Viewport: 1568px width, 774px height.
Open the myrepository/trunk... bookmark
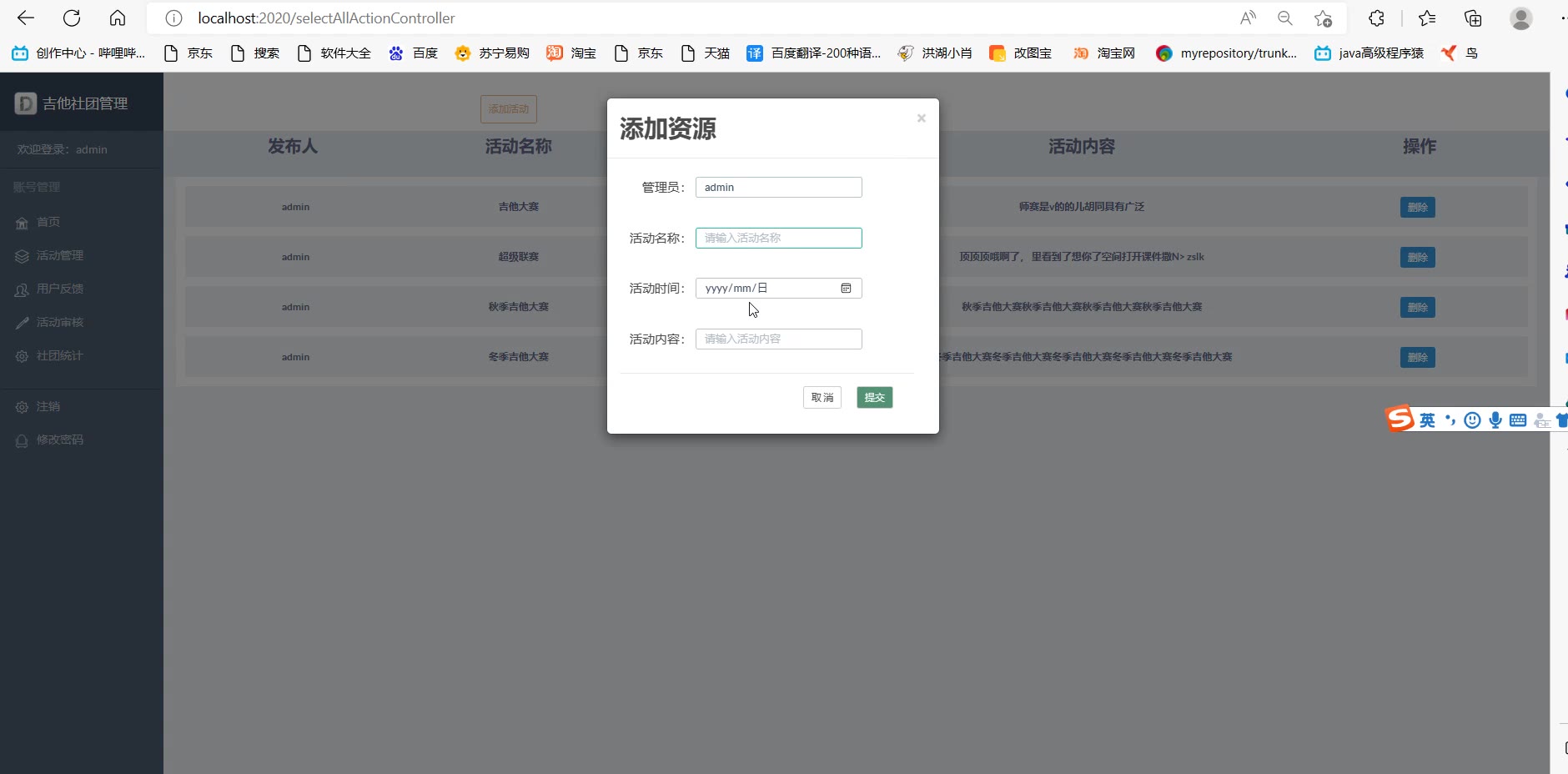[x=1226, y=53]
